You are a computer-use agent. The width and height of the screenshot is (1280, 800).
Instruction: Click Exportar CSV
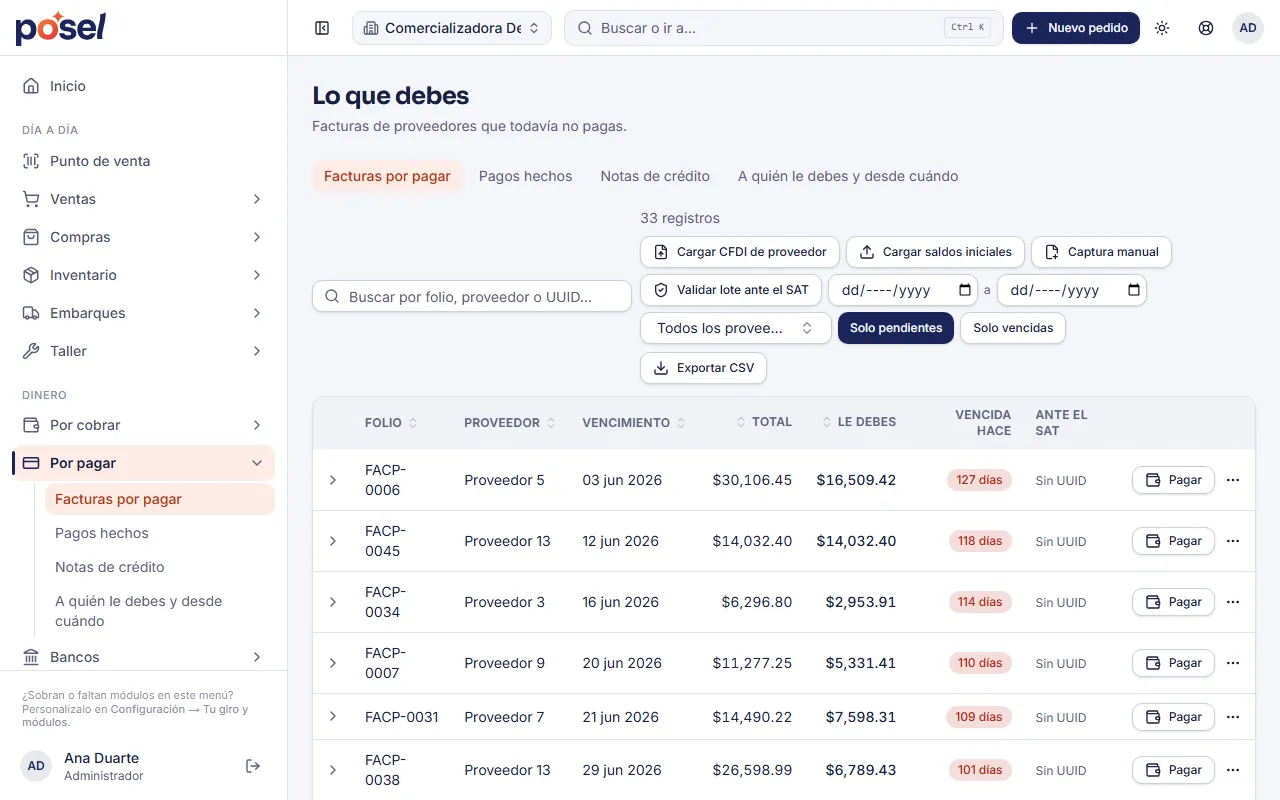coord(704,368)
